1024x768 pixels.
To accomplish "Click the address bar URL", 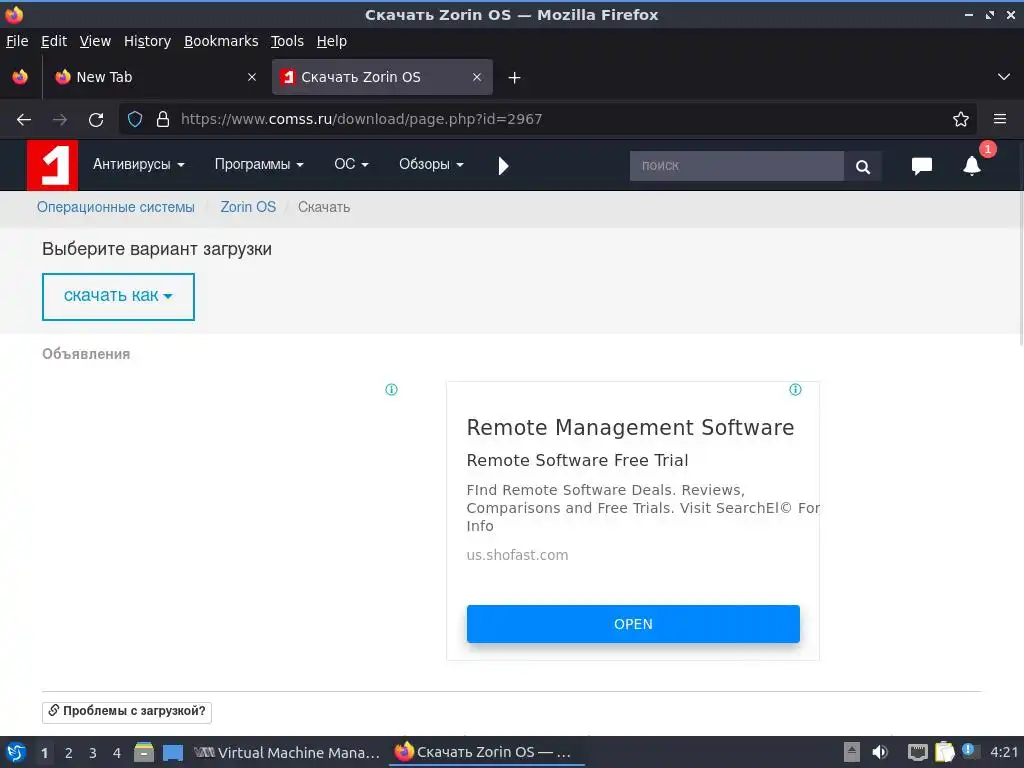I will pos(361,119).
